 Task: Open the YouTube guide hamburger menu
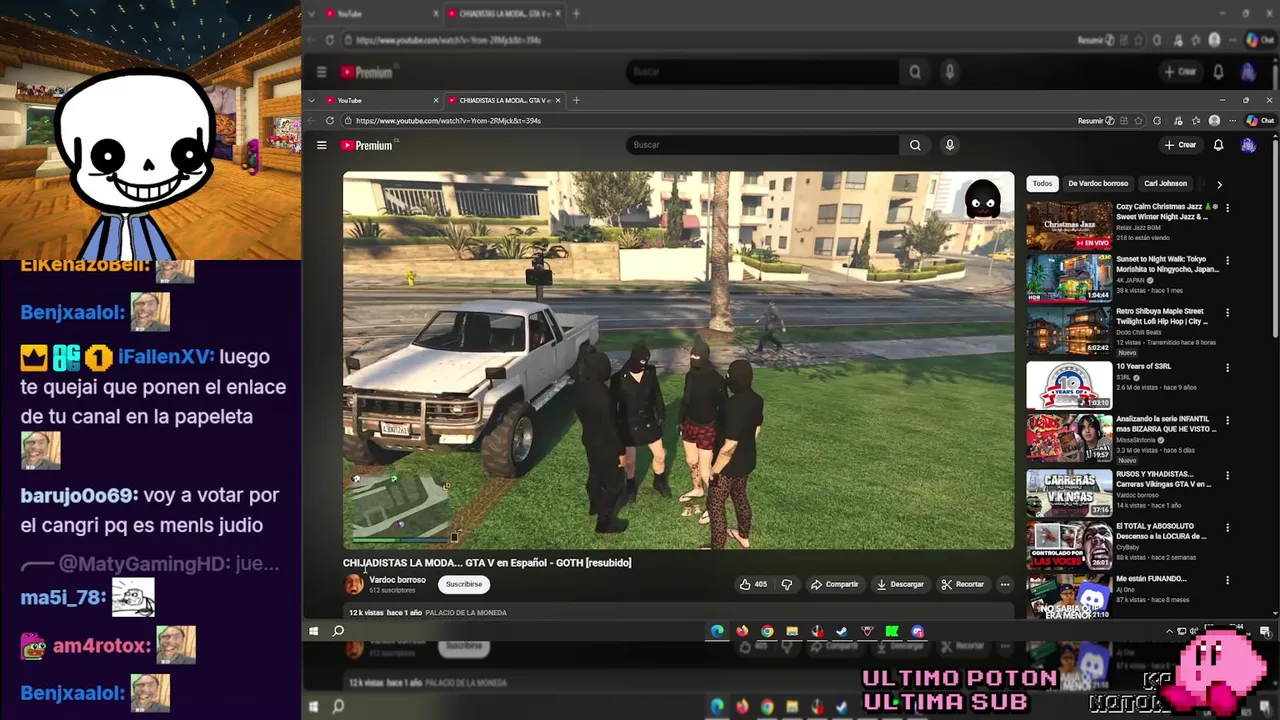click(x=321, y=145)
